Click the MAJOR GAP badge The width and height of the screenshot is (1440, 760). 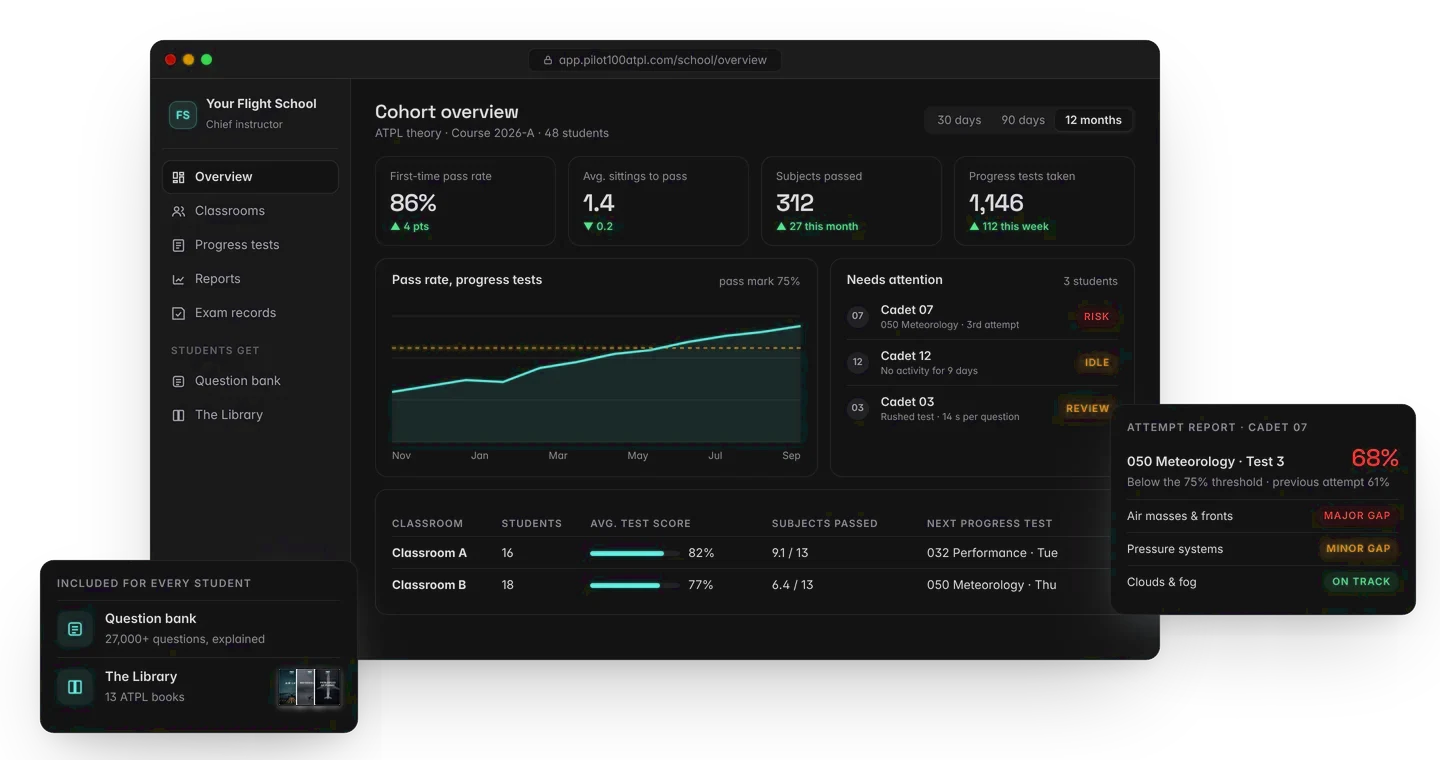coord(1357,516)
